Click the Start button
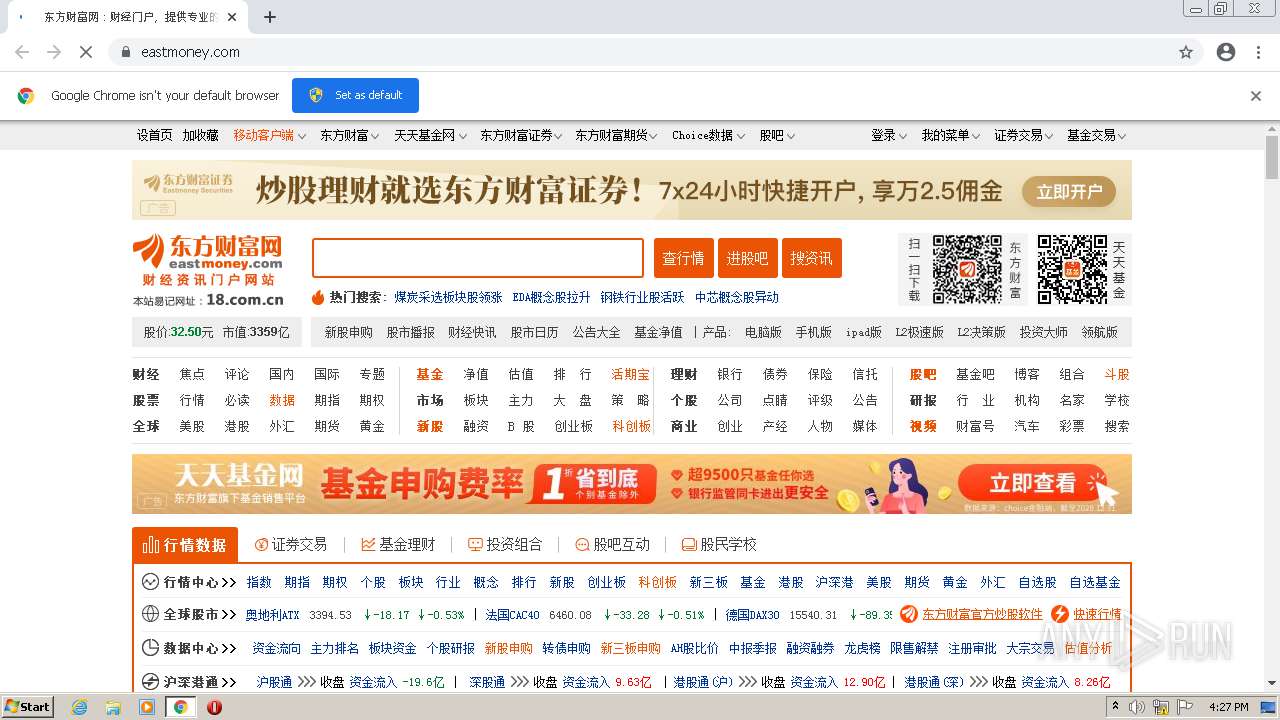This screenshot has width=1280, height=720. (x=28, y=707)
